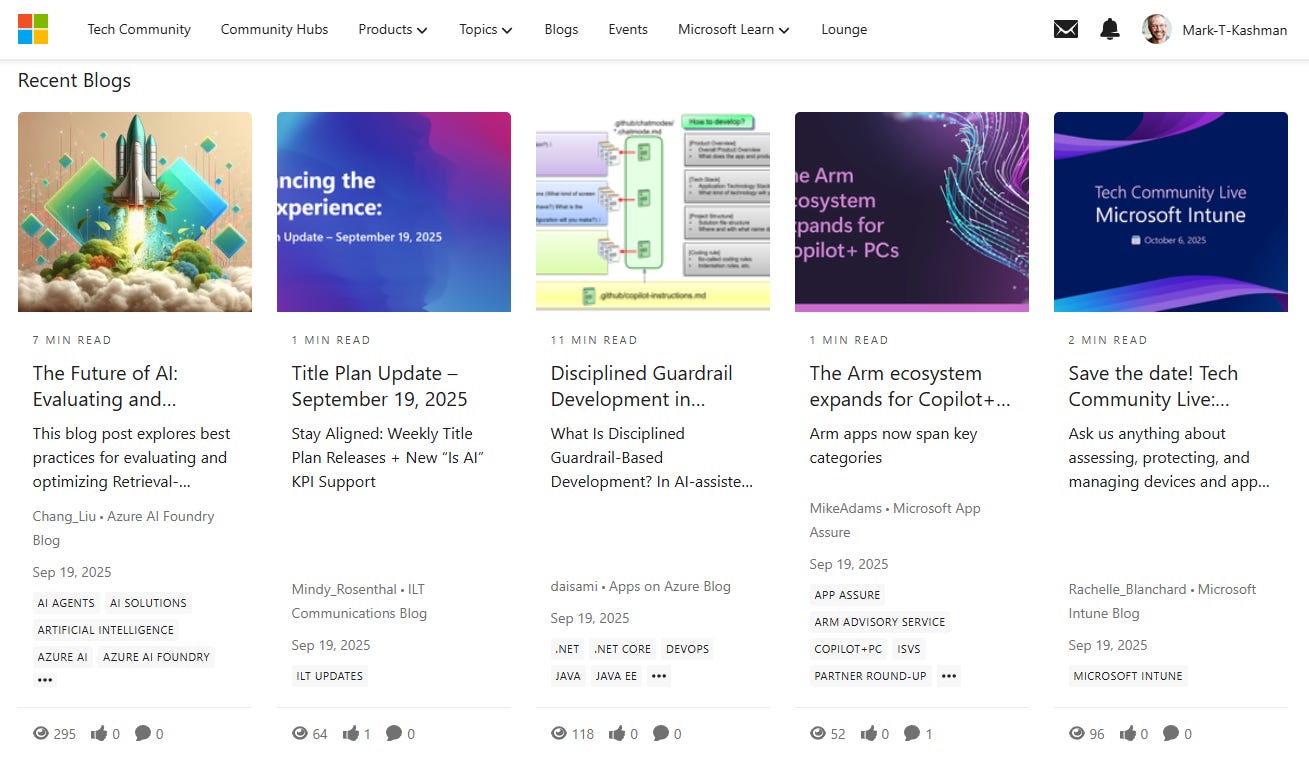Image resolution: width=1309 pixels, height=764 pixels.
Task: Click views eye icon showing 295
Action: [x=41, y=733]
